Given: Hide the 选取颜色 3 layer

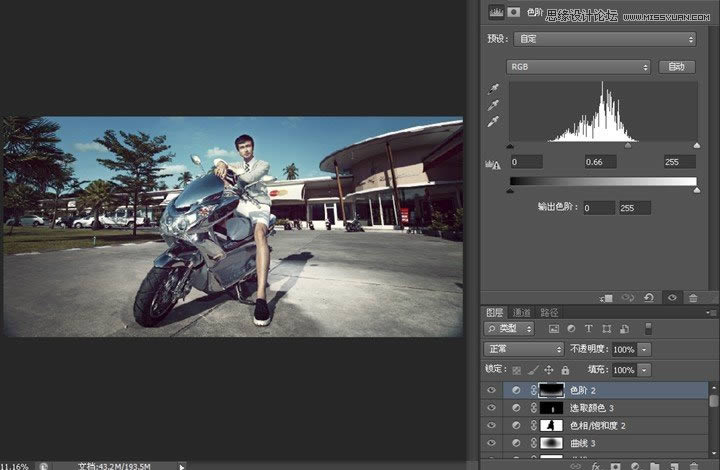Looking at the screenshot, I should pyautogui.click(x=491, y=408).
